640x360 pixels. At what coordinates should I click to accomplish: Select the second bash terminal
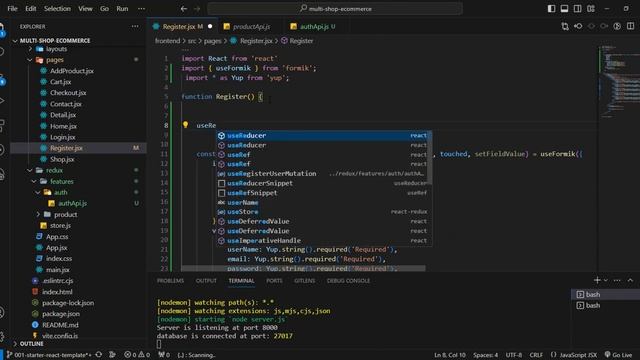coord(606,305)
